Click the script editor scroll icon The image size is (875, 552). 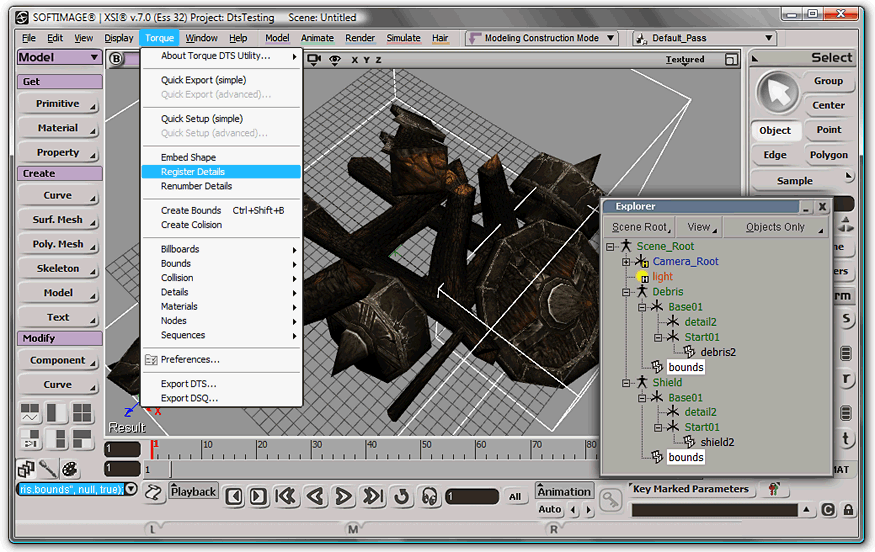(153, 492)
